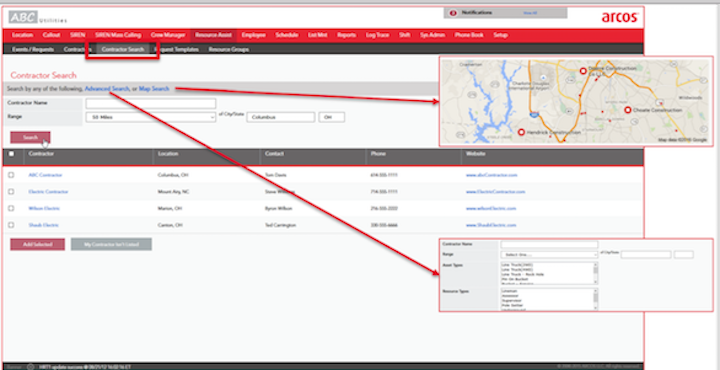Click the Contractor Name input field
The image size is (720, 370).
pos(151,103)
